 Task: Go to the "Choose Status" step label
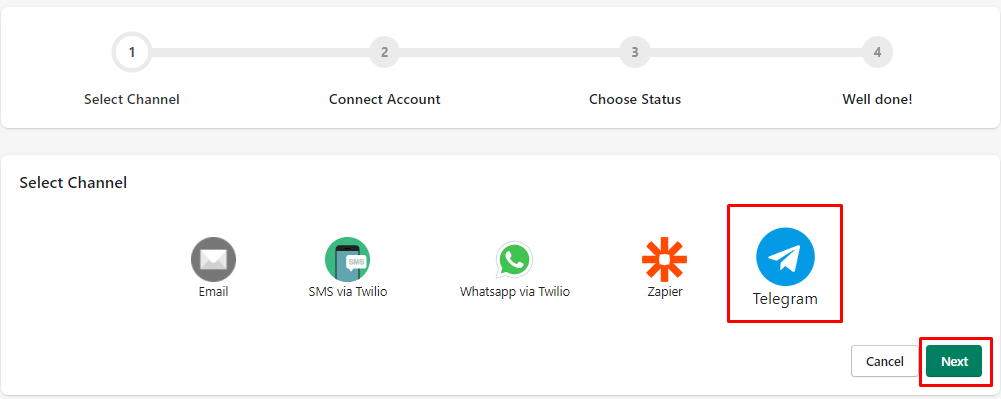[x=635, y=100]
